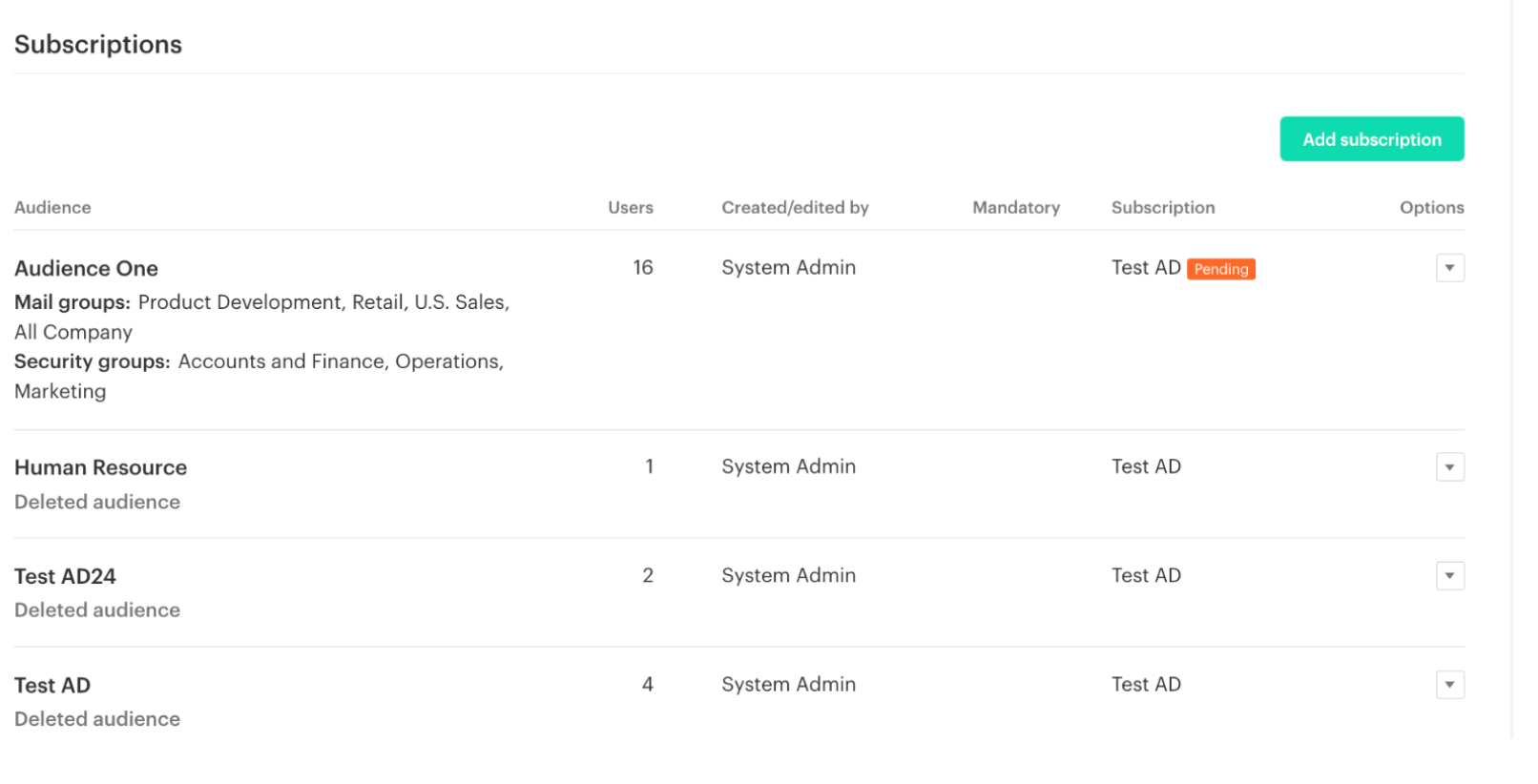Viewport: 1538px width, 784px height.
Task: Click the Security groups label
Action: (92, 361)
